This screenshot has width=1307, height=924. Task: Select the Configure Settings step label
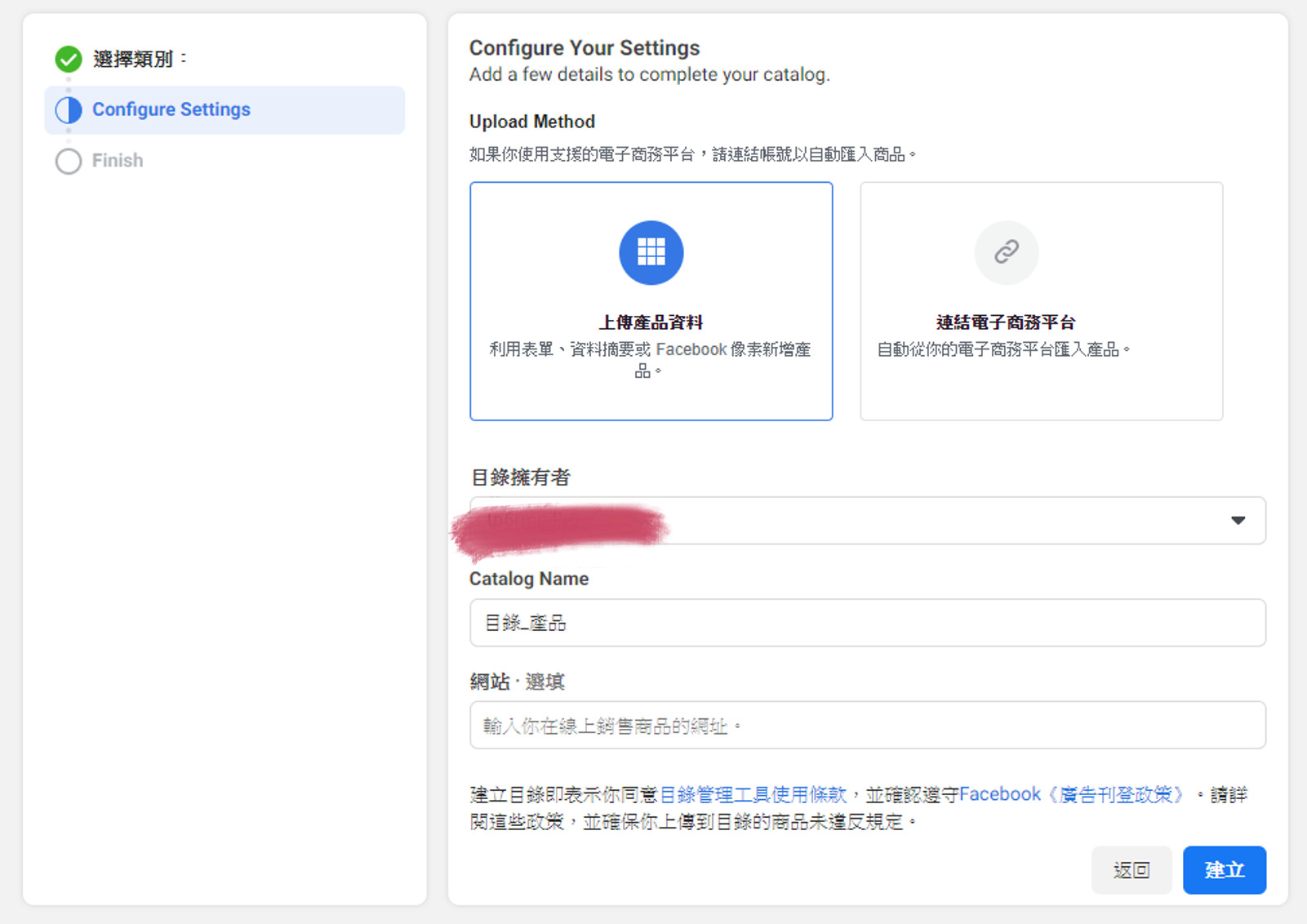tap(171, 109)
